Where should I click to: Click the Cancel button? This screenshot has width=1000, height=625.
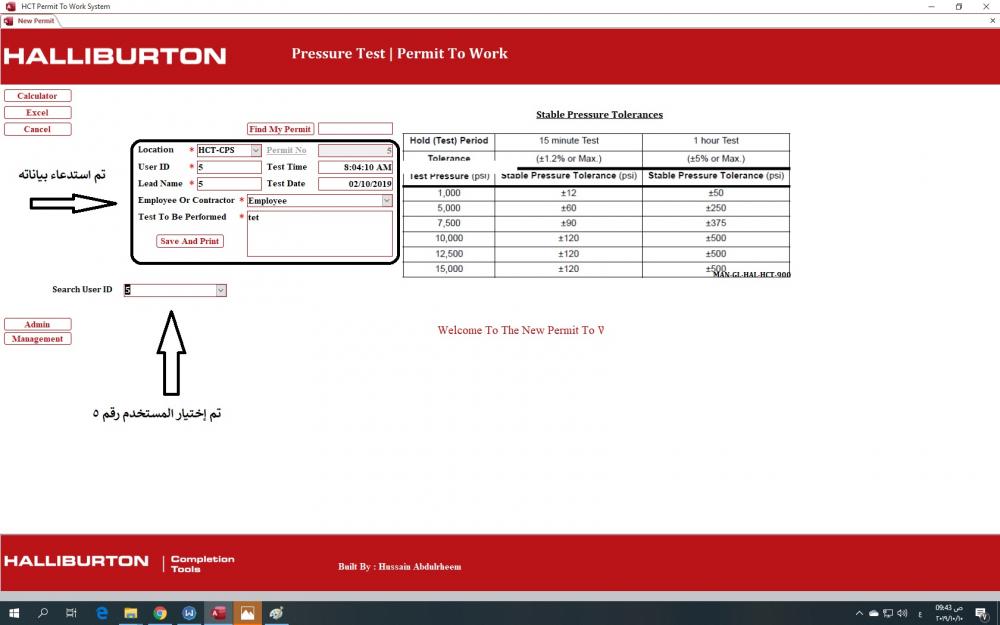[x=38, y=129]
